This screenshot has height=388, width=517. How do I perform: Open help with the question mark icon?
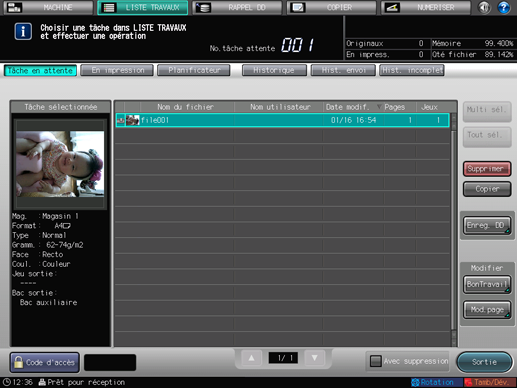tap(504, 7)
